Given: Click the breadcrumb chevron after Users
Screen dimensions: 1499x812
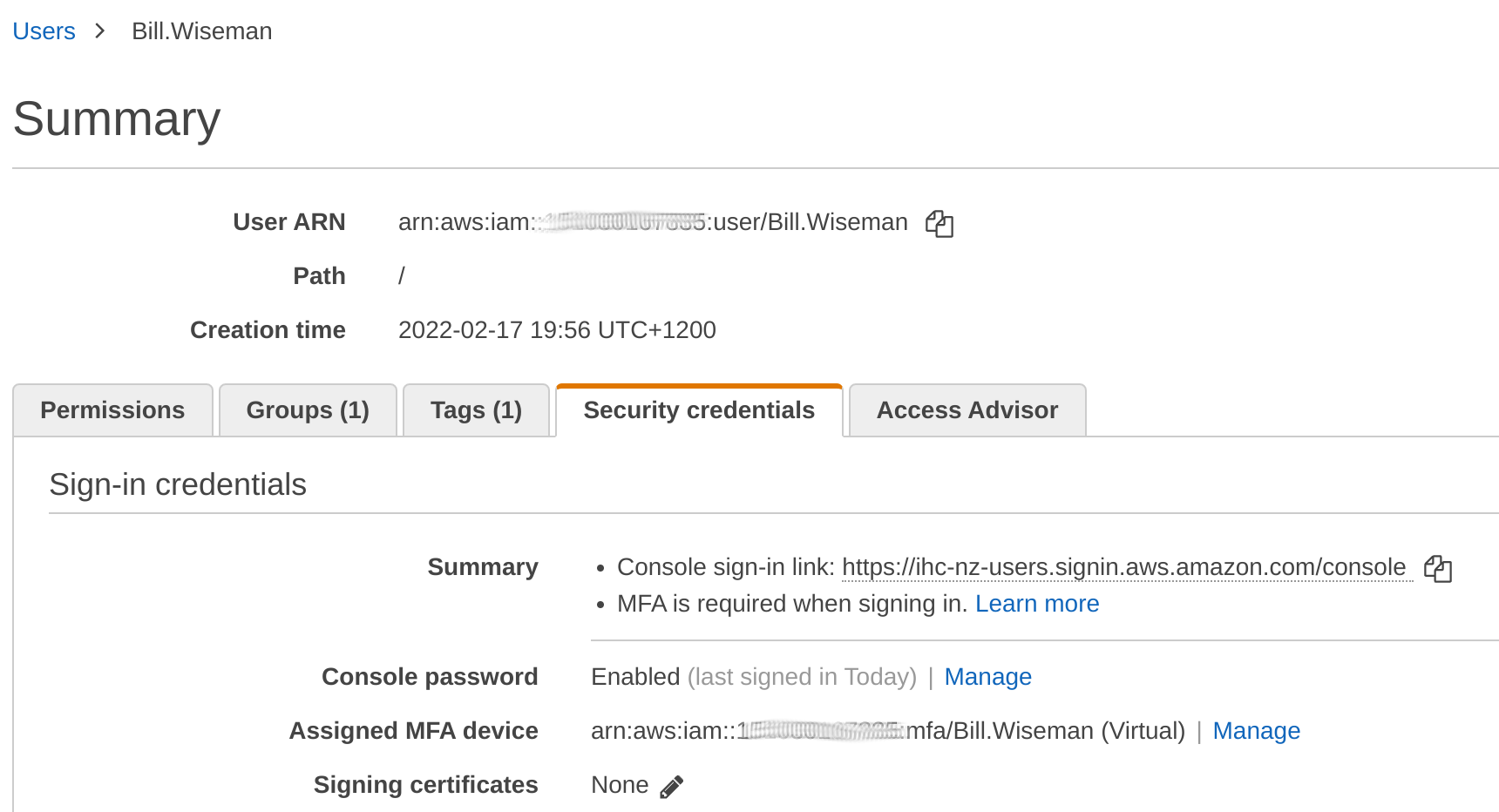Looking at the screenshot, I should (100, 31).
